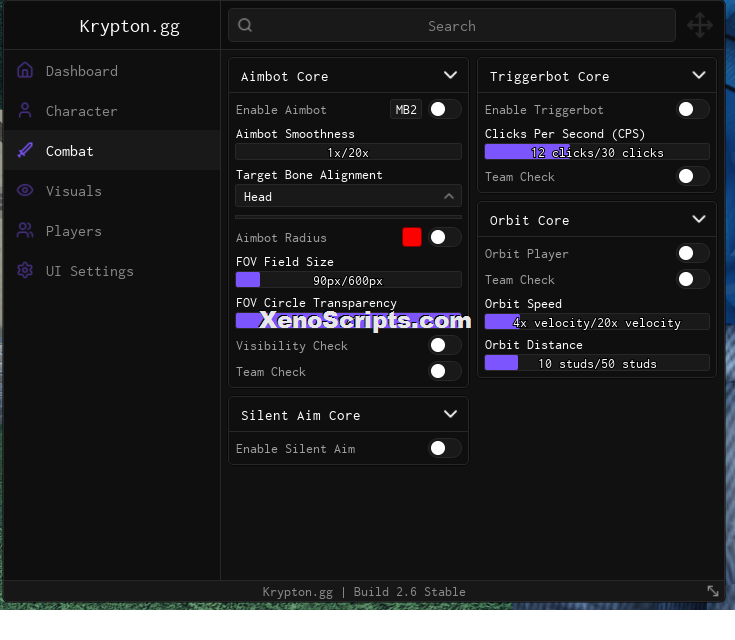Collapse the Triggerbot Core section

pyautogui.click(x=699, y=75)
